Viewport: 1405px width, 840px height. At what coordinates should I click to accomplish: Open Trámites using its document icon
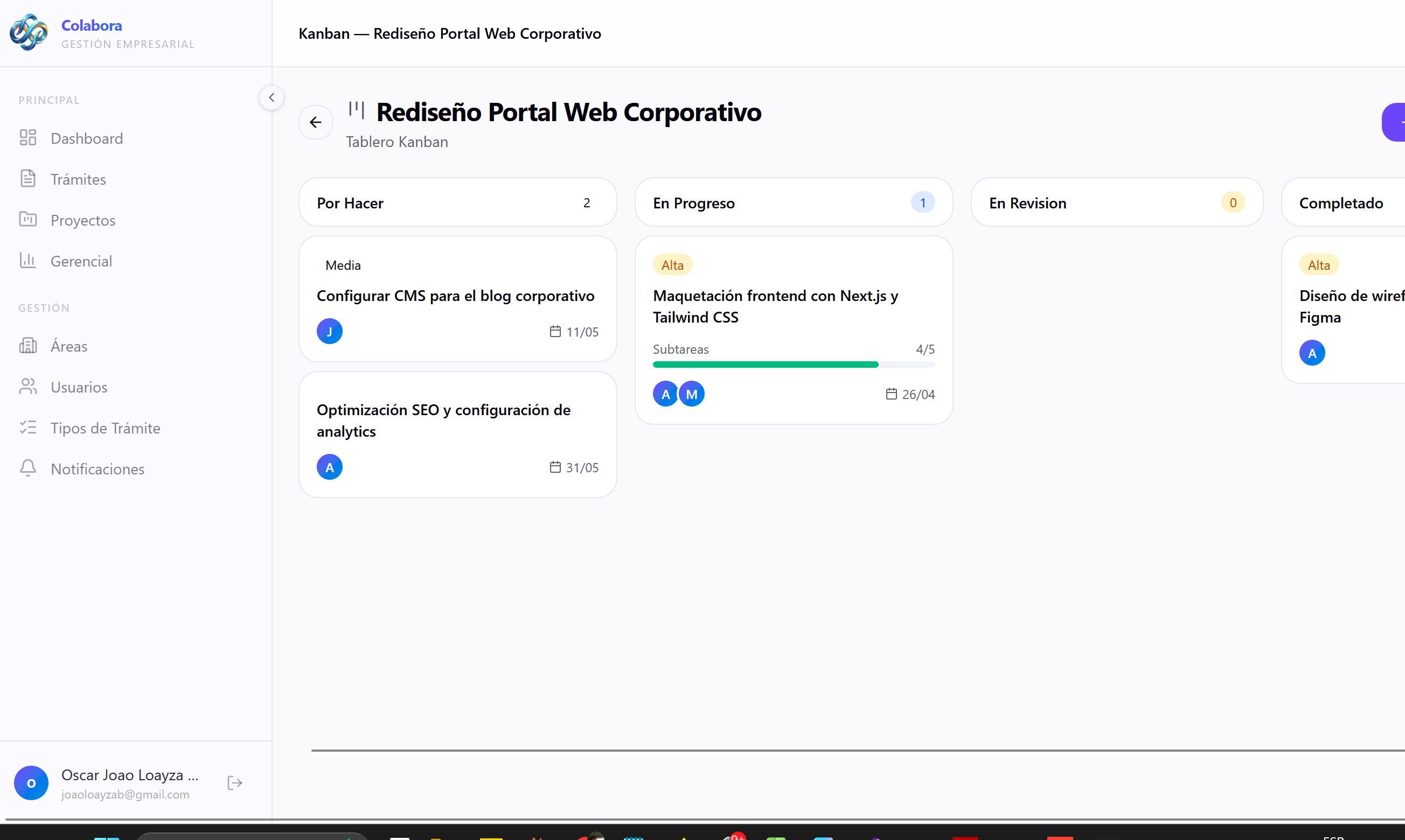tap(29, 179)
